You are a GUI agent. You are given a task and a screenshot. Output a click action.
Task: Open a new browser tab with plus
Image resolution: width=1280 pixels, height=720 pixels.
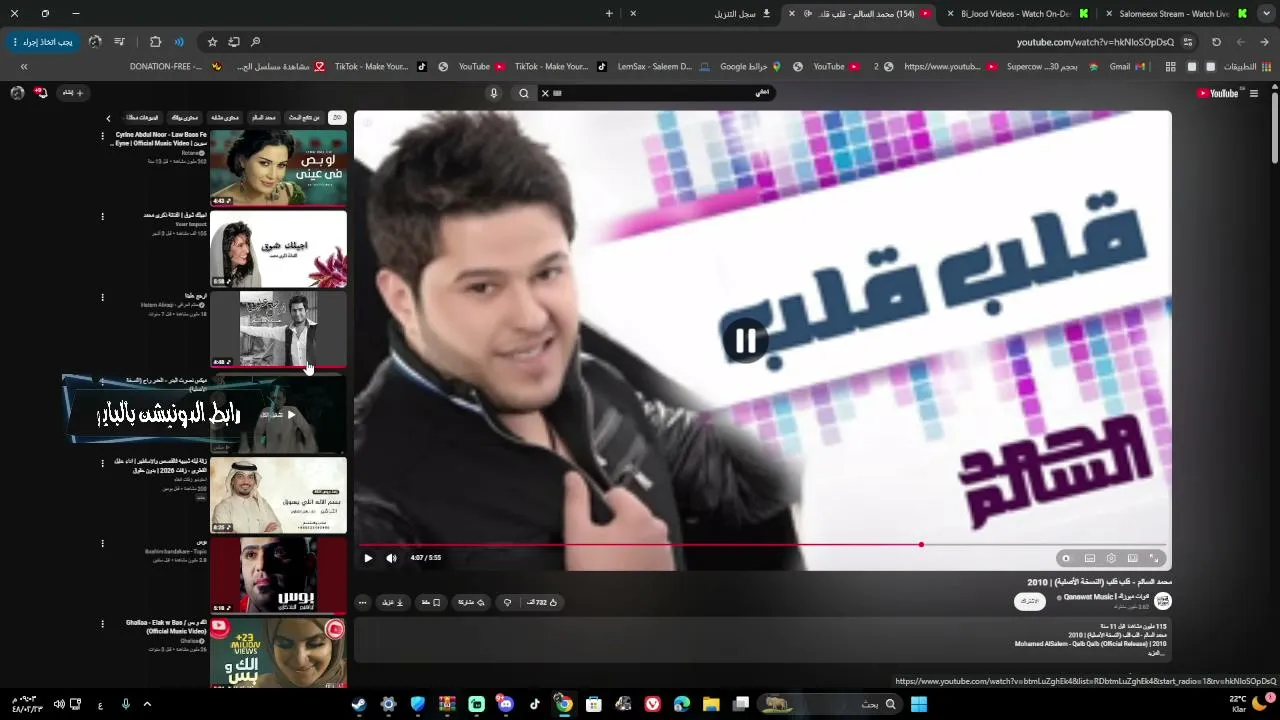click(x=609, y=14)
